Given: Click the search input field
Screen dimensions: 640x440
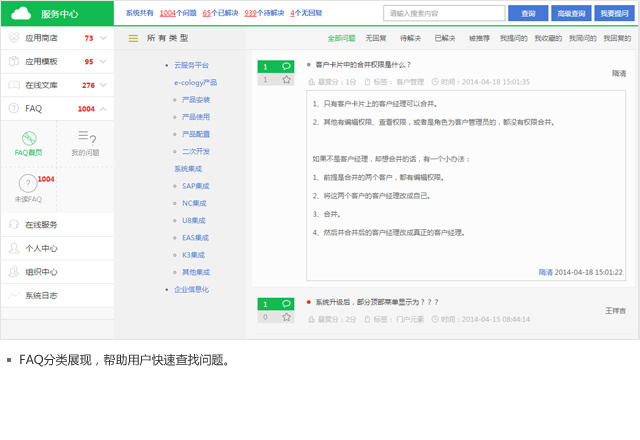Looking at the screenshot, I should (444, 14).
